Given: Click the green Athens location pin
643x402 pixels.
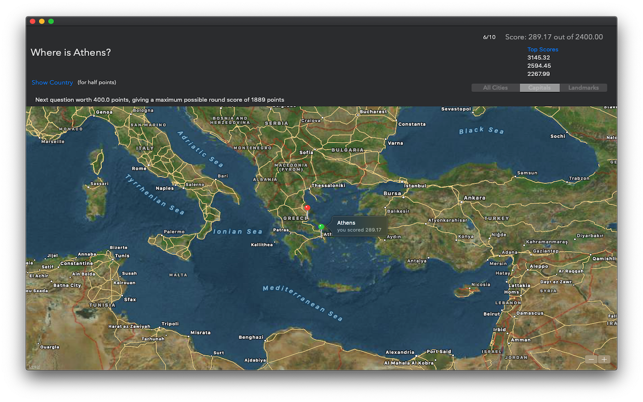Looking at the screenshot, I should pyautogui.click(x=321, y=227).
